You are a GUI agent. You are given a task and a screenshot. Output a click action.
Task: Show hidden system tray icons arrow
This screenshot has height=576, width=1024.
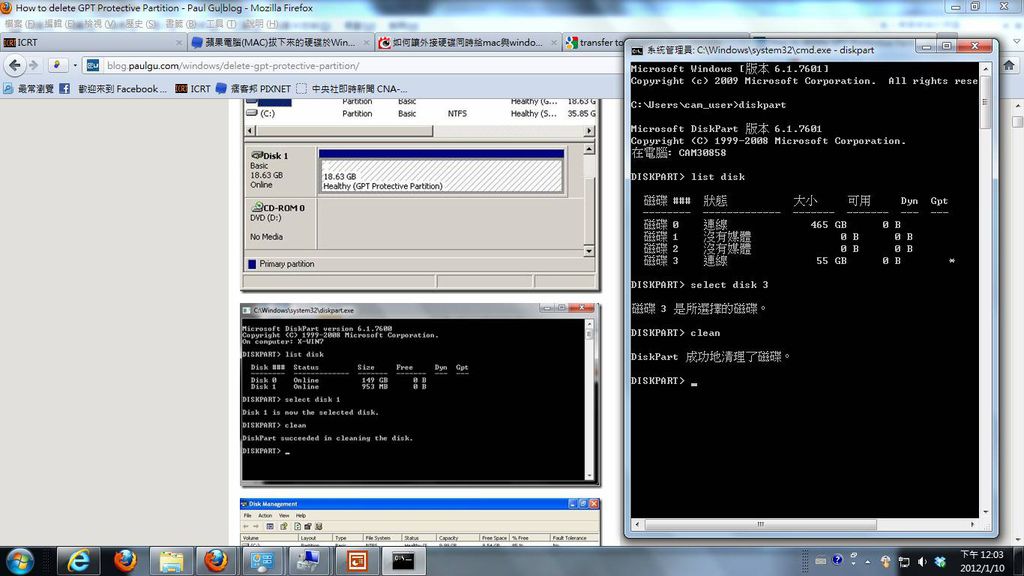(868, 562)
